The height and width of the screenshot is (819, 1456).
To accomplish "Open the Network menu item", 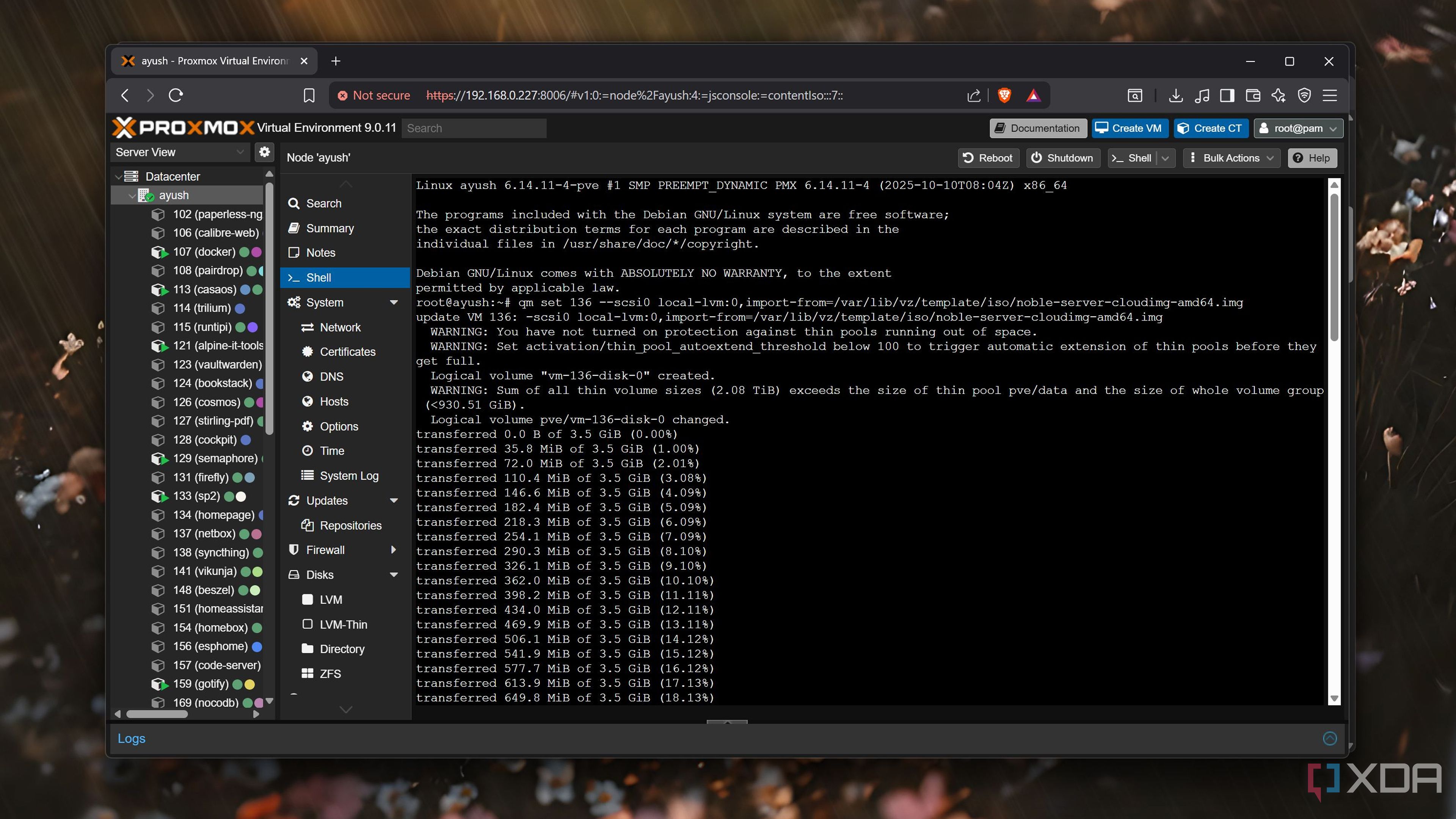I will click(345, 327).
